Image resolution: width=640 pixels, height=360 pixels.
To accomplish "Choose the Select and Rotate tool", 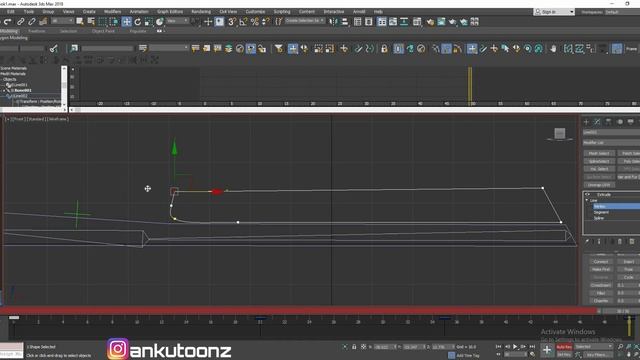I will click(x=138, y=22).
